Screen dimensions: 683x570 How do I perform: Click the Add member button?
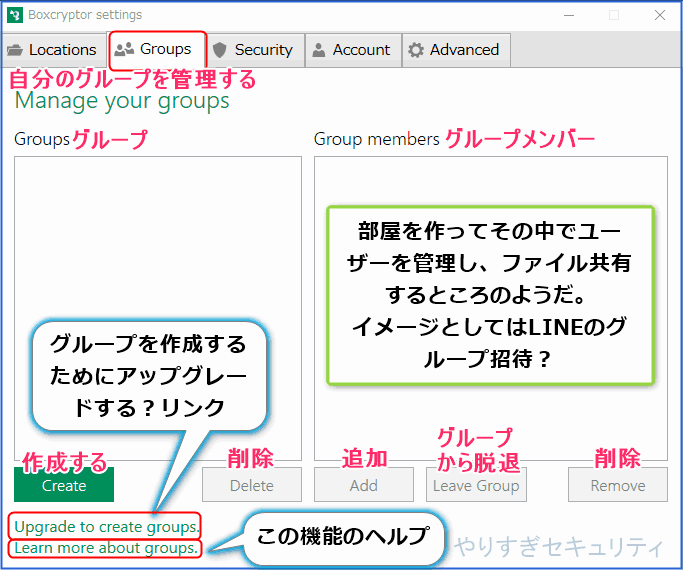tap(364, 485)
